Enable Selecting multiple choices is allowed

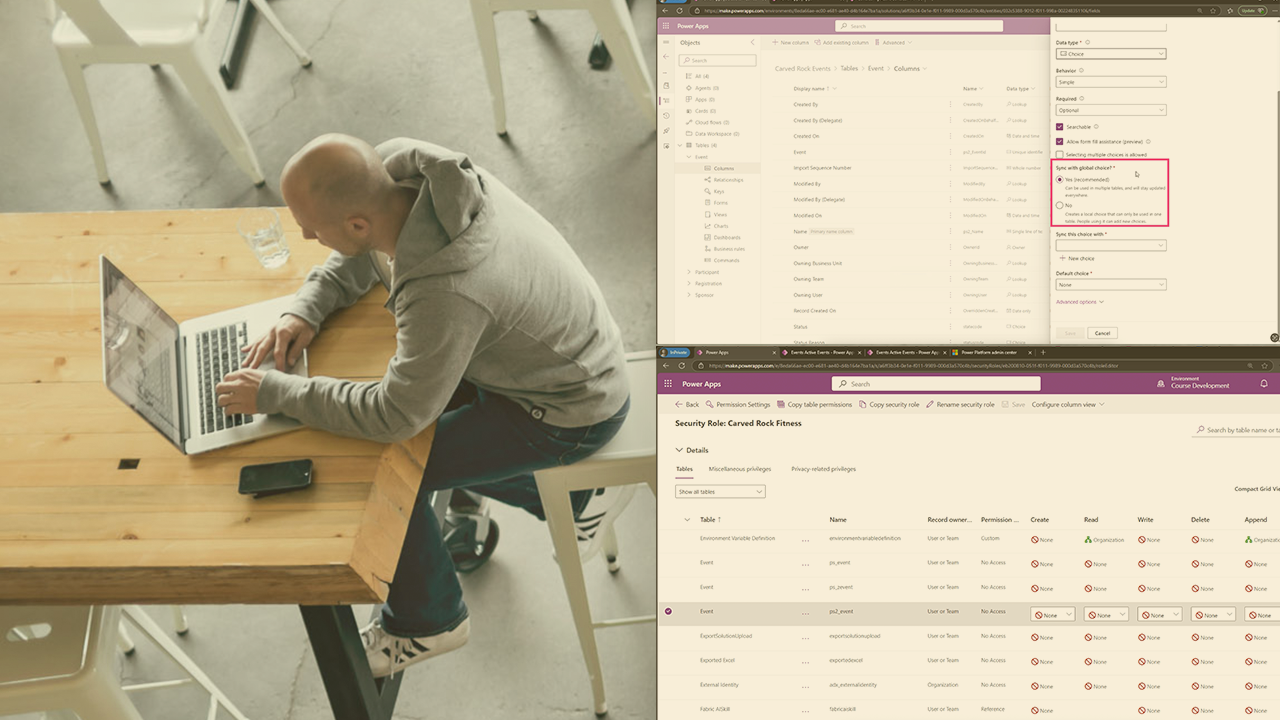[x=1060, y=155]
